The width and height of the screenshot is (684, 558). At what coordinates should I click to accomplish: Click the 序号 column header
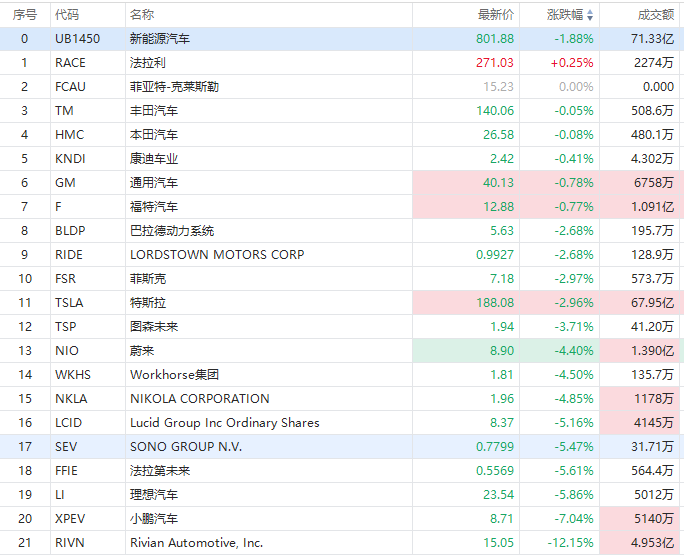(25, 15)
